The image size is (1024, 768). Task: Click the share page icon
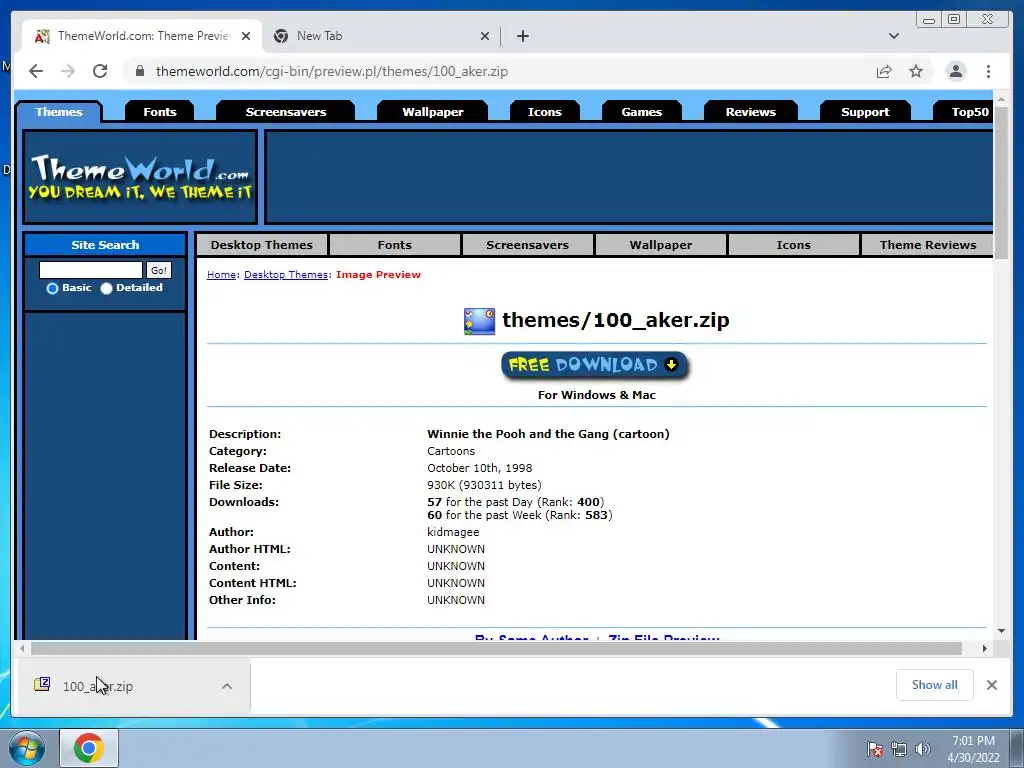pyautogui.click(x=884, y=71)
